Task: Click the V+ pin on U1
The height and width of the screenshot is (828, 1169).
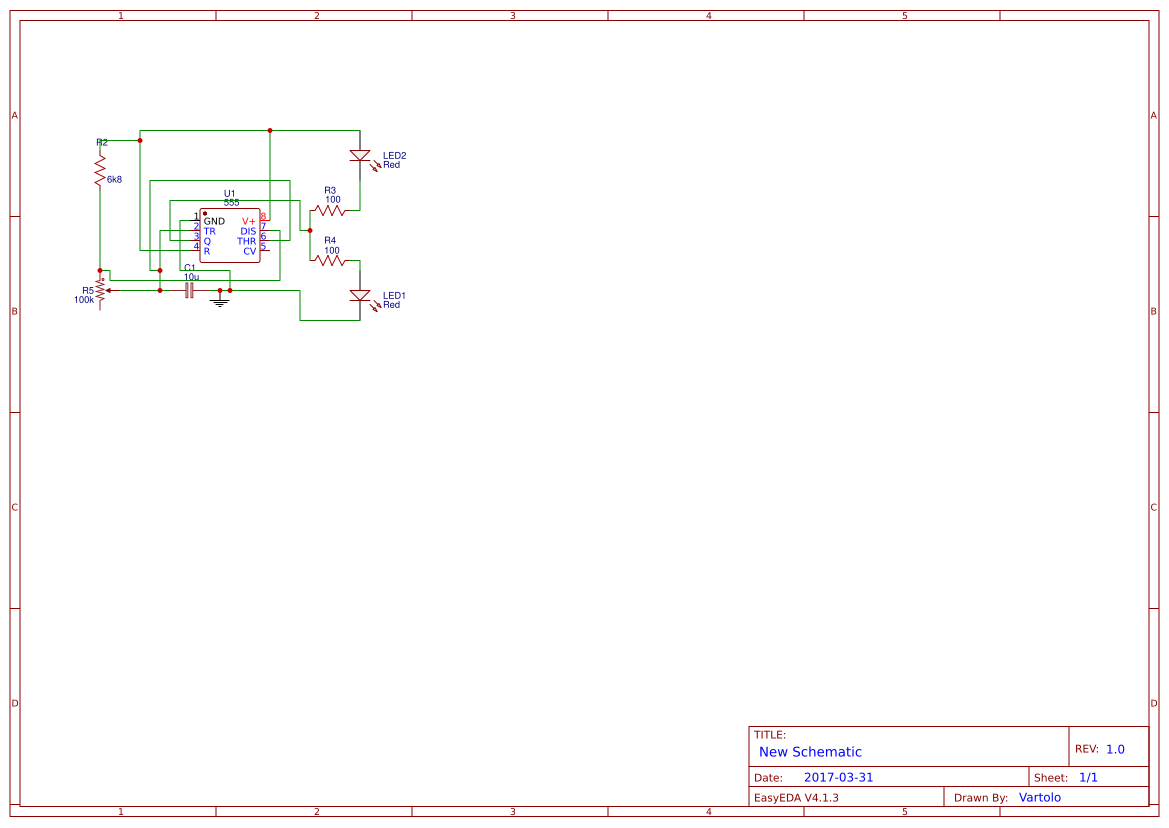Action: click(x=248, y=221)
